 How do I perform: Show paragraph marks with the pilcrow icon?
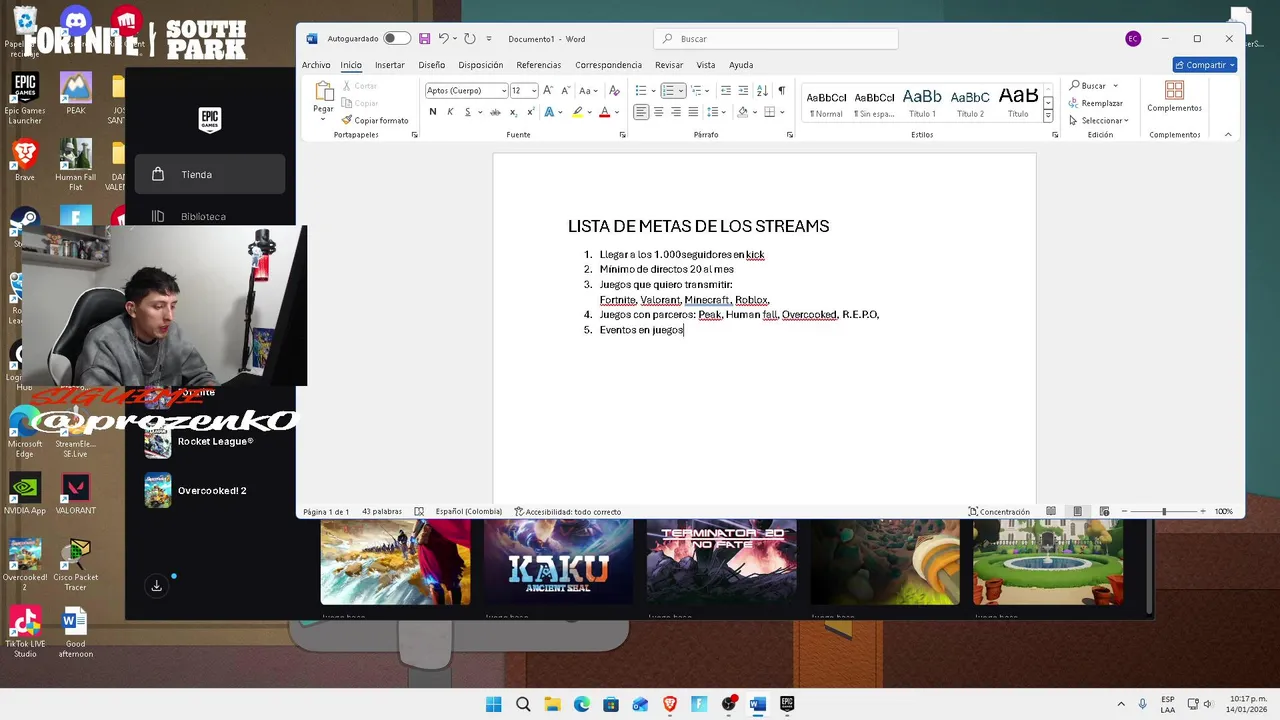click(781, 90)
